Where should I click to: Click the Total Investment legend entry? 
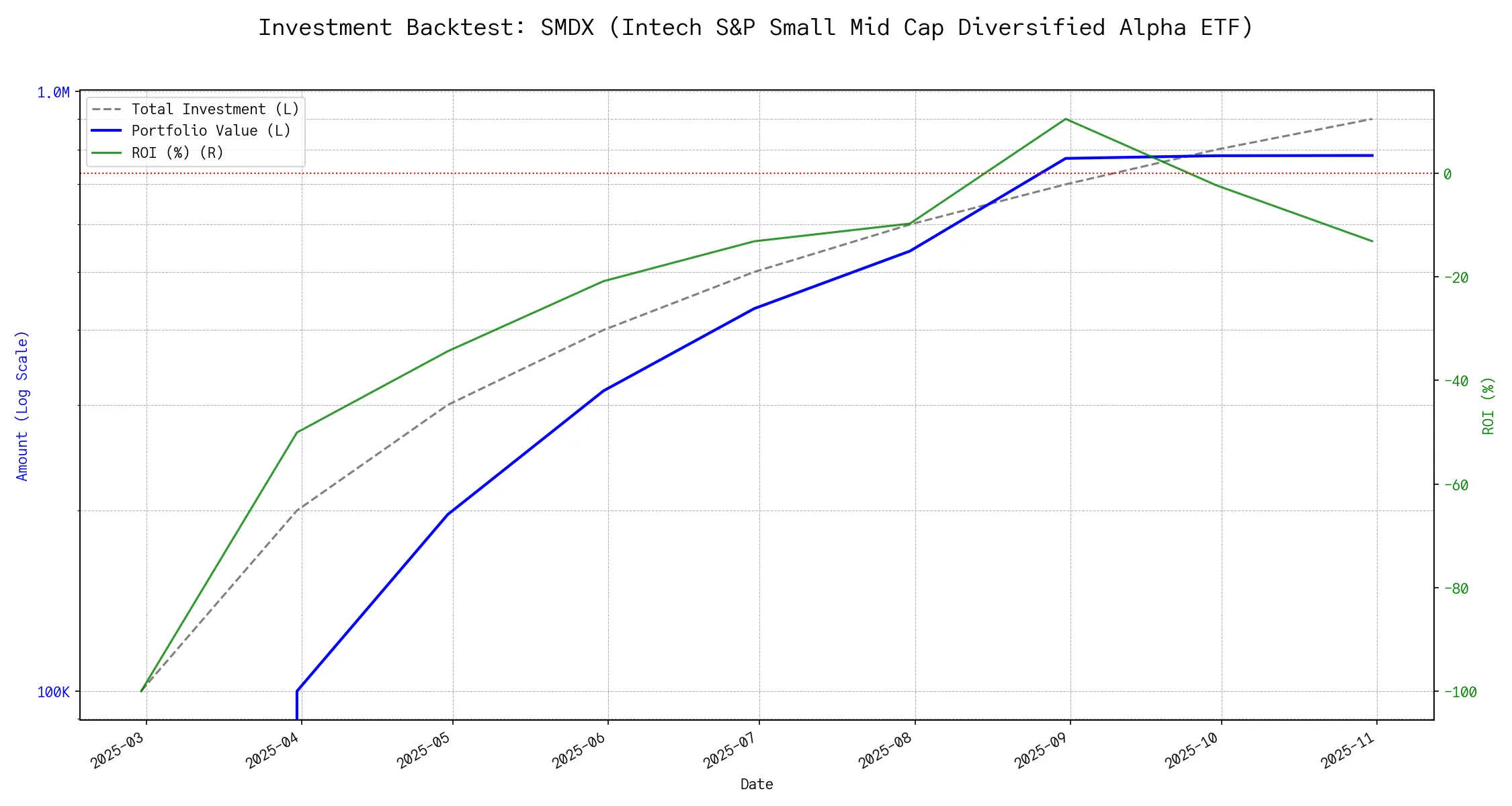point(215,109)
